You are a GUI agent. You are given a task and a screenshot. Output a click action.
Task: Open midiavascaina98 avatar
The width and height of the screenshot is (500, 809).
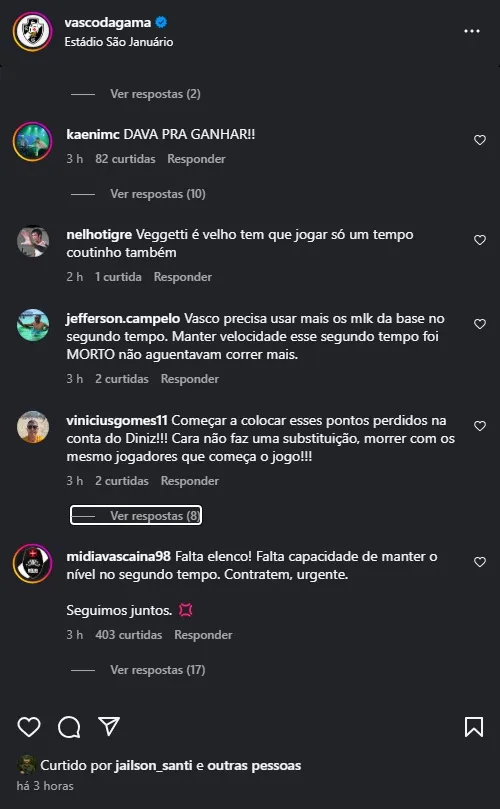(x=33, y=563)
